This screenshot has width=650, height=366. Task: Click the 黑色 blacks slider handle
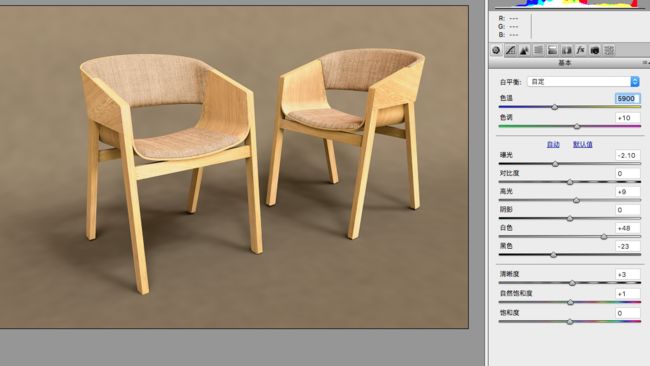[553, 255]
